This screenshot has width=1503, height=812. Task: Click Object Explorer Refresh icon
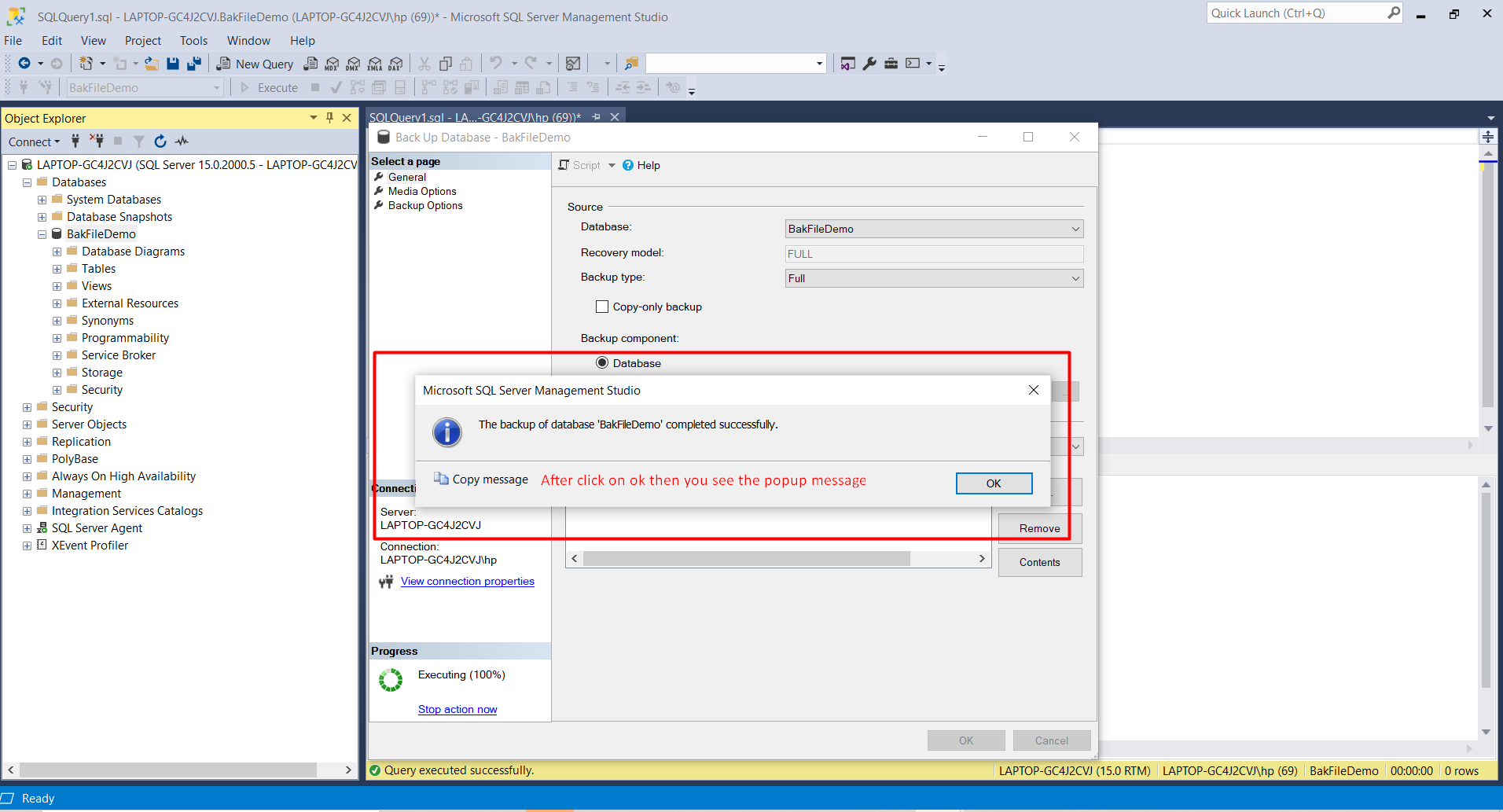160,141
